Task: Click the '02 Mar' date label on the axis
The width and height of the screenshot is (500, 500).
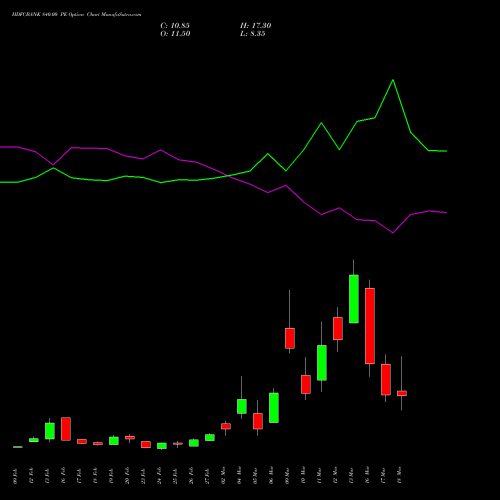Action: [223, 476]
